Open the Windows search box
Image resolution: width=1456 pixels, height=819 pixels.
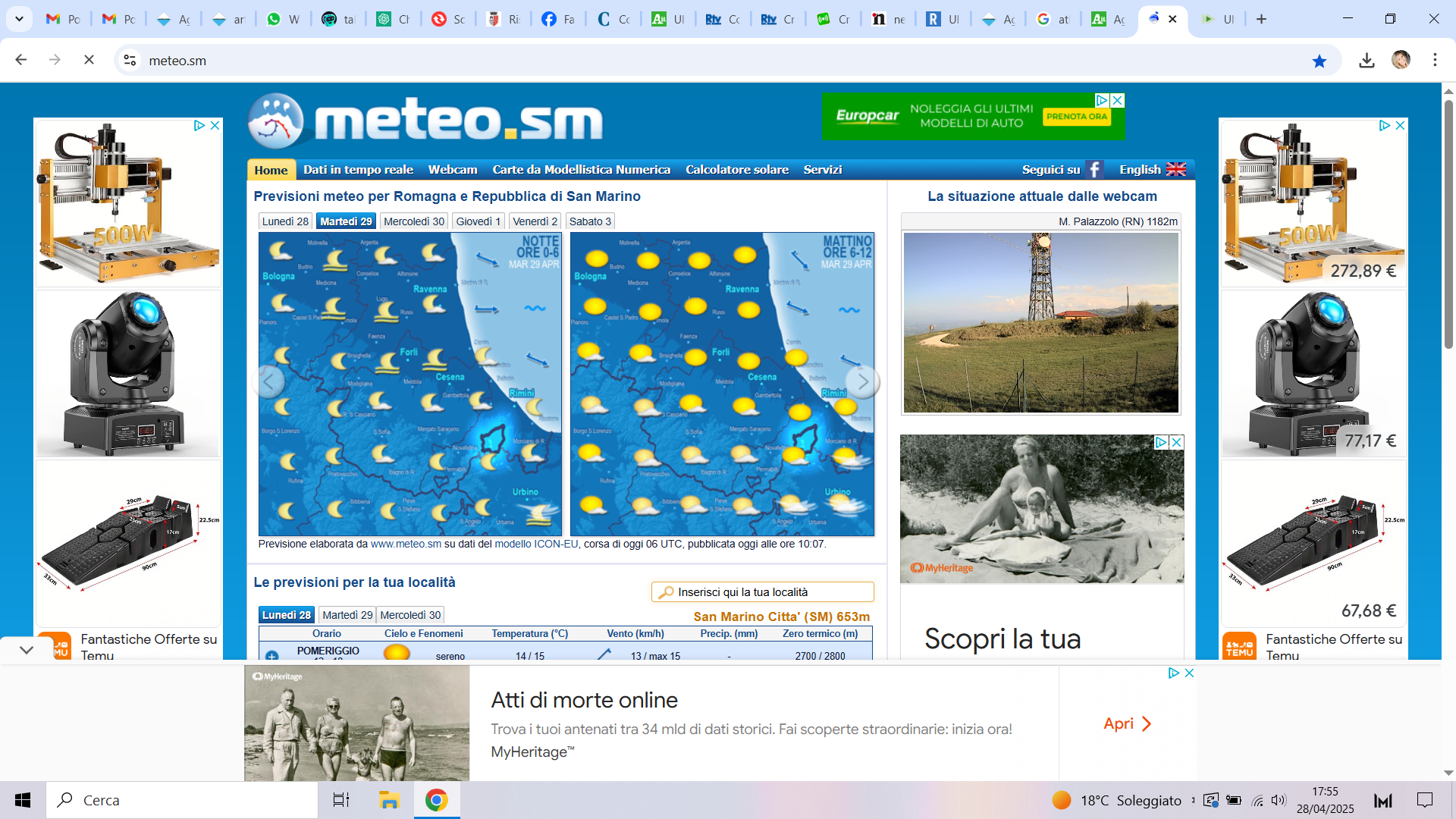coord(182,800)
